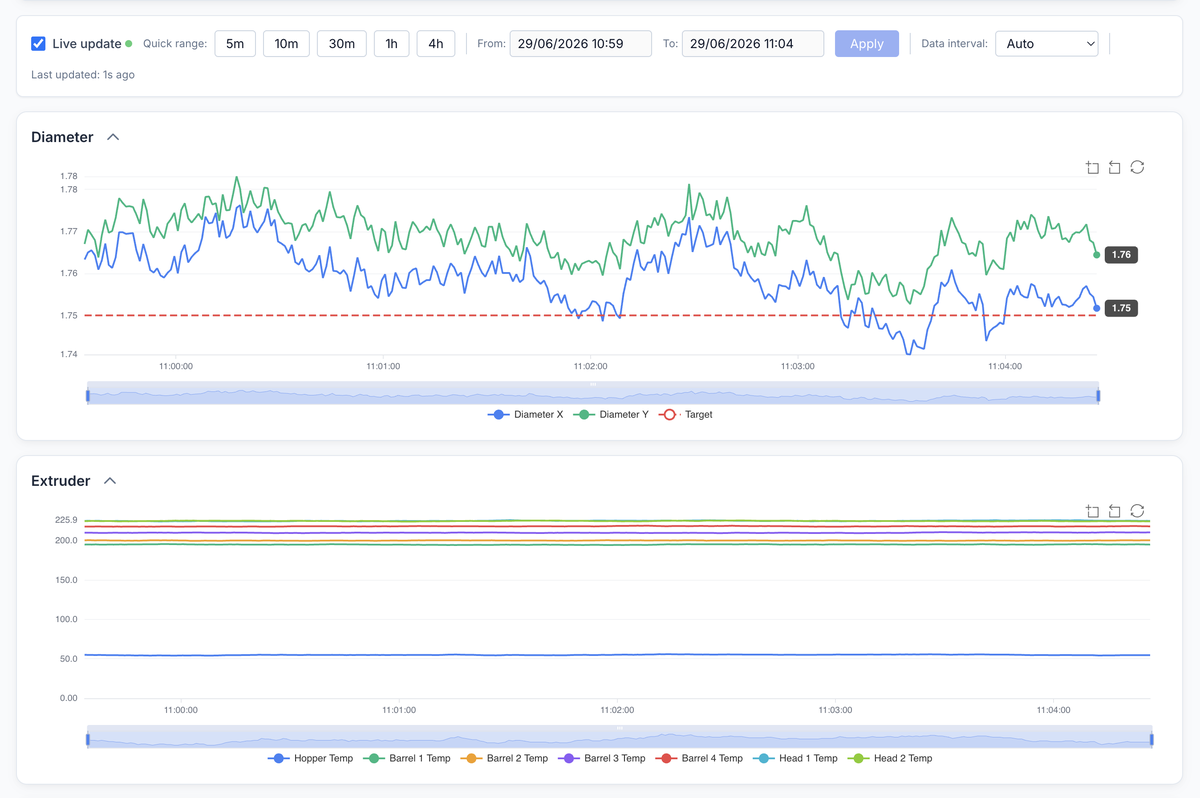Click the 11:02:00 tick in Diameter chart
The image size is (1200, 798).
(590, 366)
